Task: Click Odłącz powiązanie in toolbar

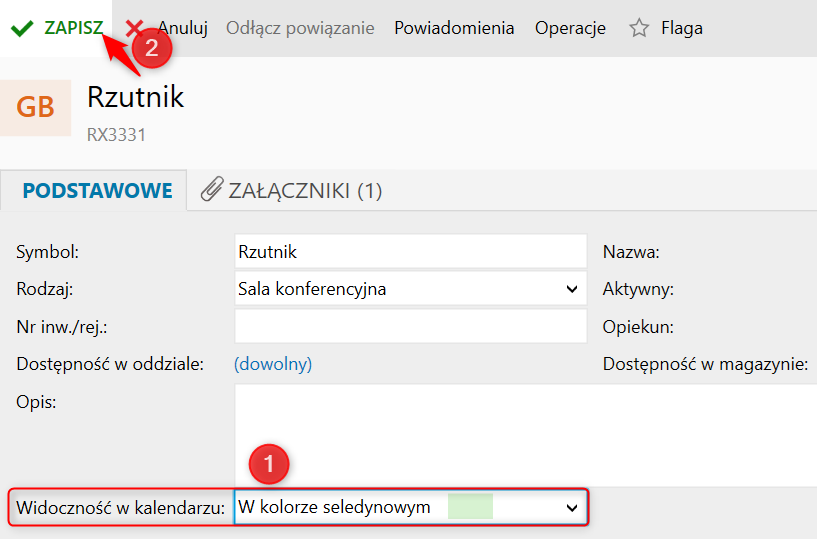Action: point(300,28)
